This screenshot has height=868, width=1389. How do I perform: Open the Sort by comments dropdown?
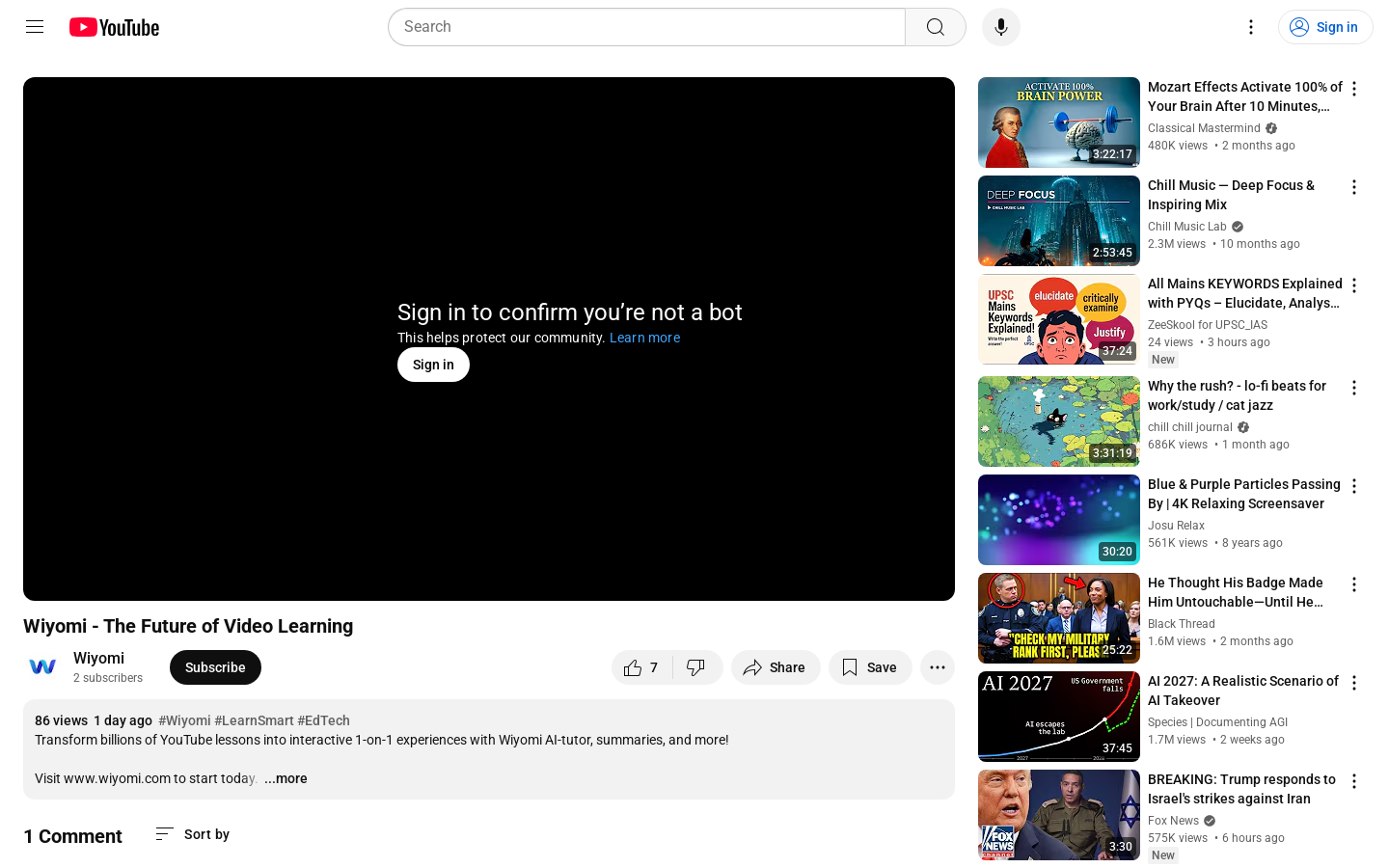tap(193, 834)
